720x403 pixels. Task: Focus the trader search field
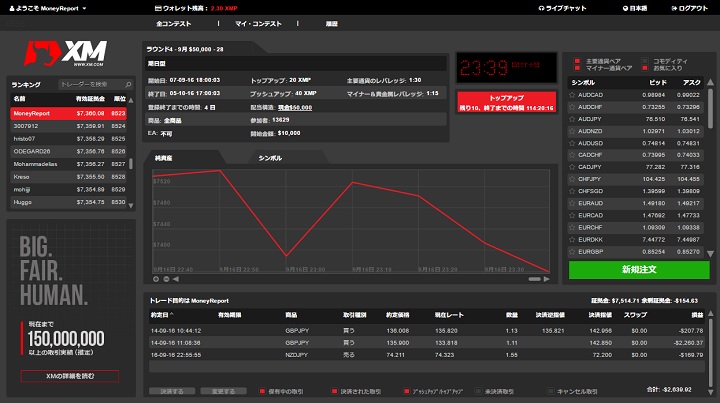point(92,84)
